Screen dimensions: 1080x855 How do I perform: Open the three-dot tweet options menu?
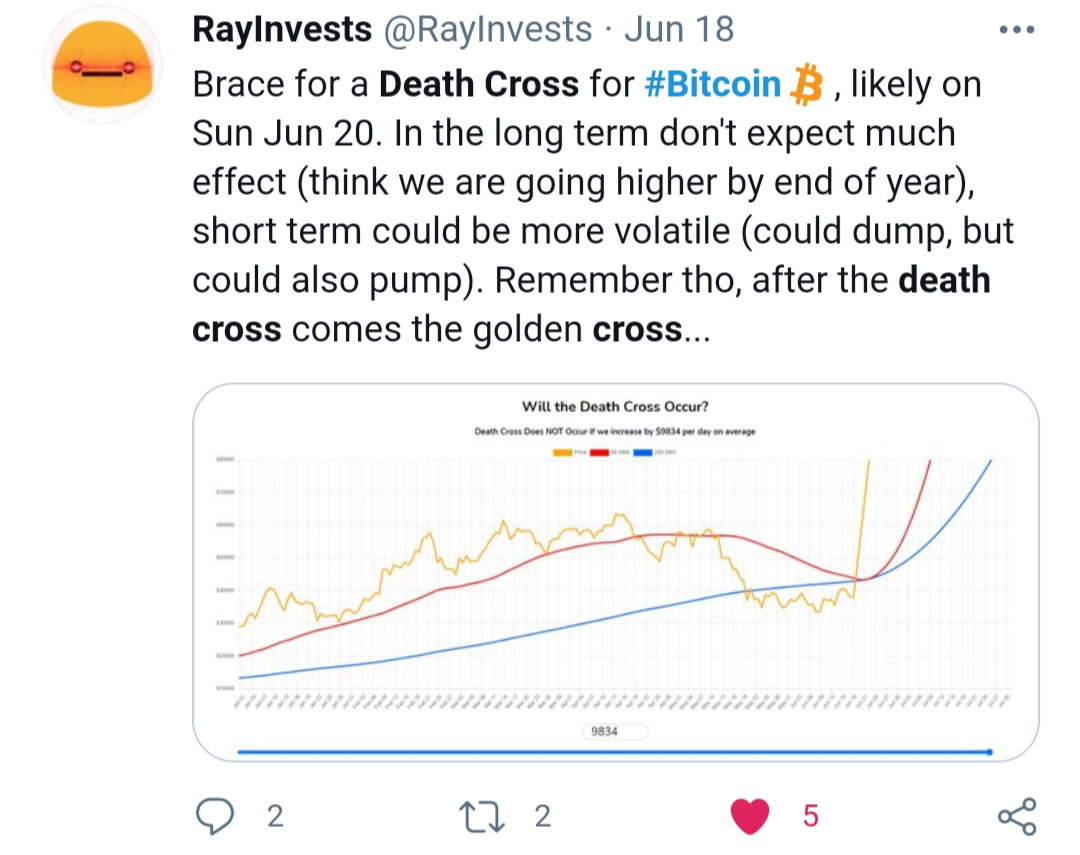click(1017, 30)
